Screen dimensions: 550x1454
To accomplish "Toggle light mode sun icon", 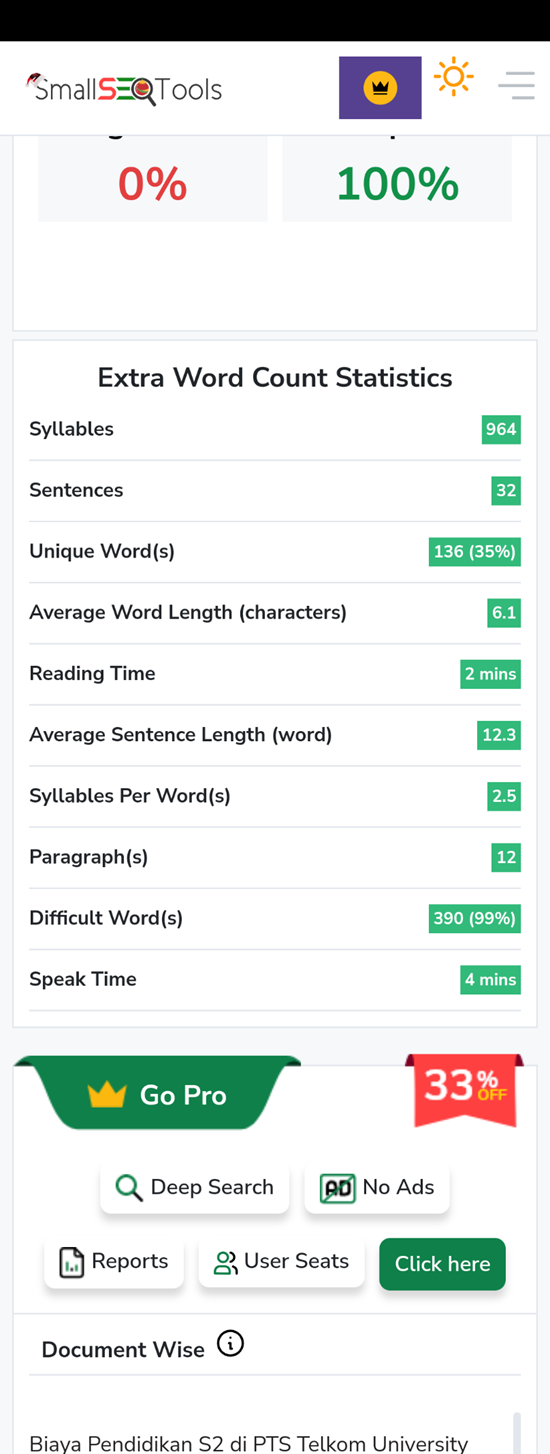I will (454, 77).
